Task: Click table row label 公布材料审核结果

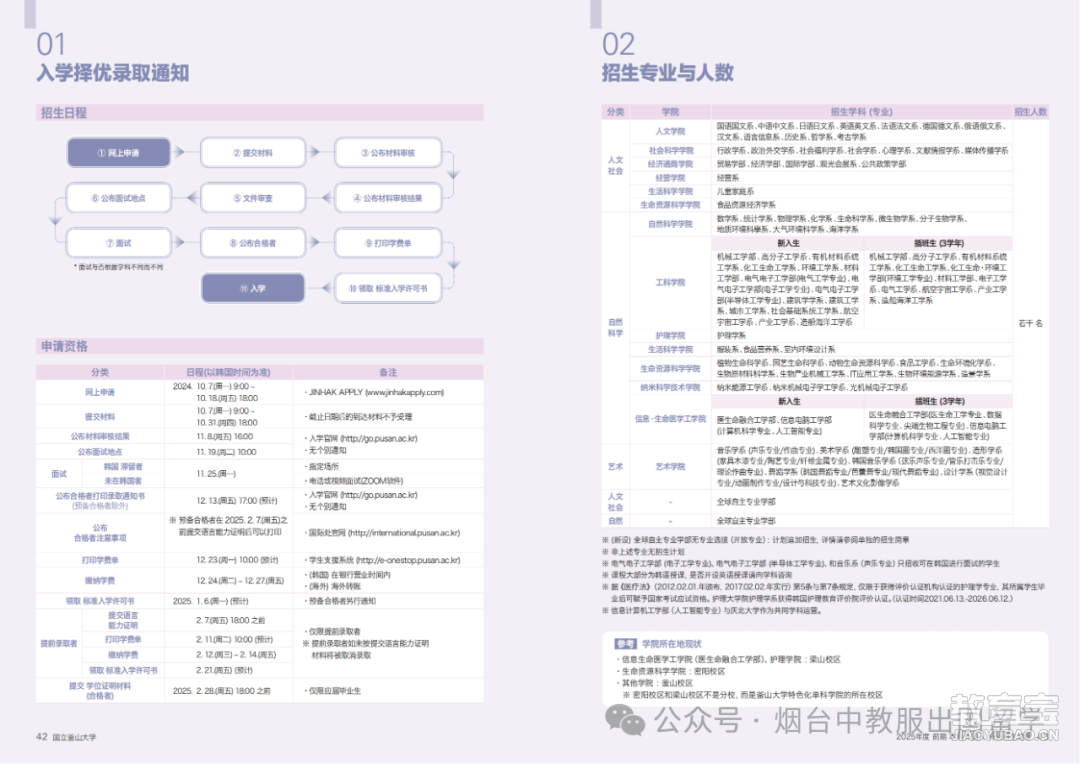Action: coord(100,436)
